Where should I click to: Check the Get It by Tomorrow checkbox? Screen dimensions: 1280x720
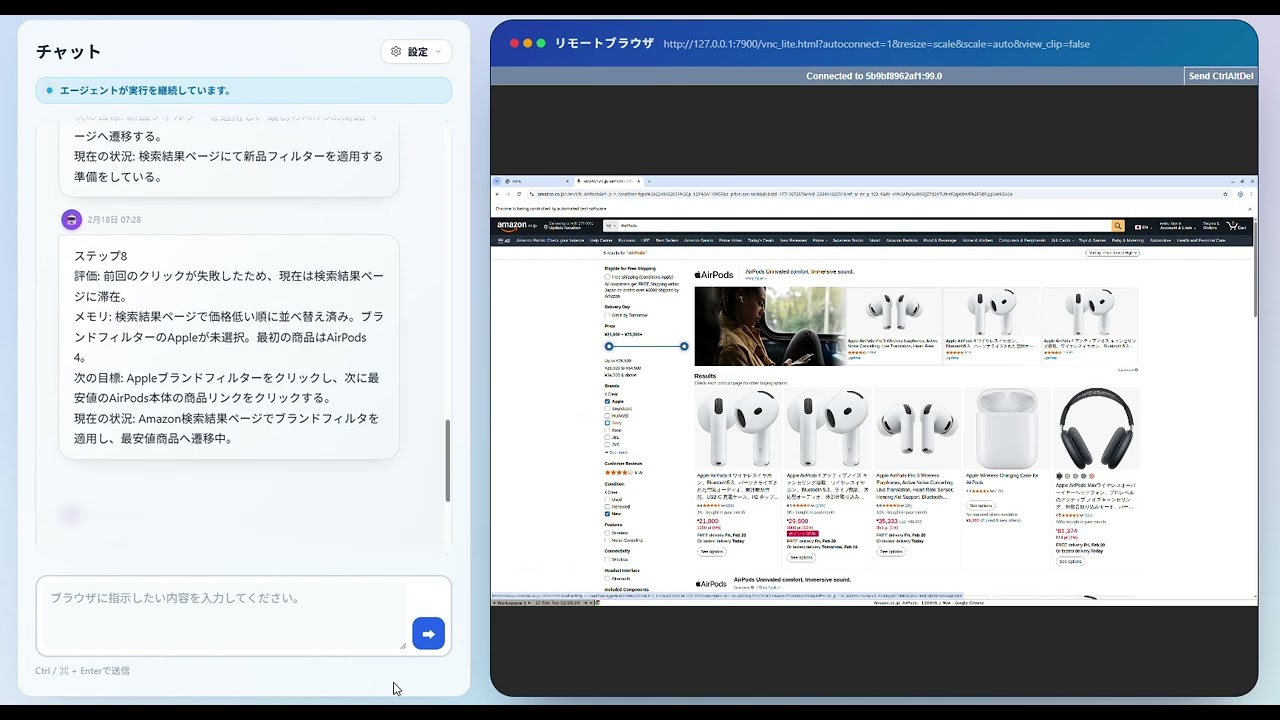607,315
